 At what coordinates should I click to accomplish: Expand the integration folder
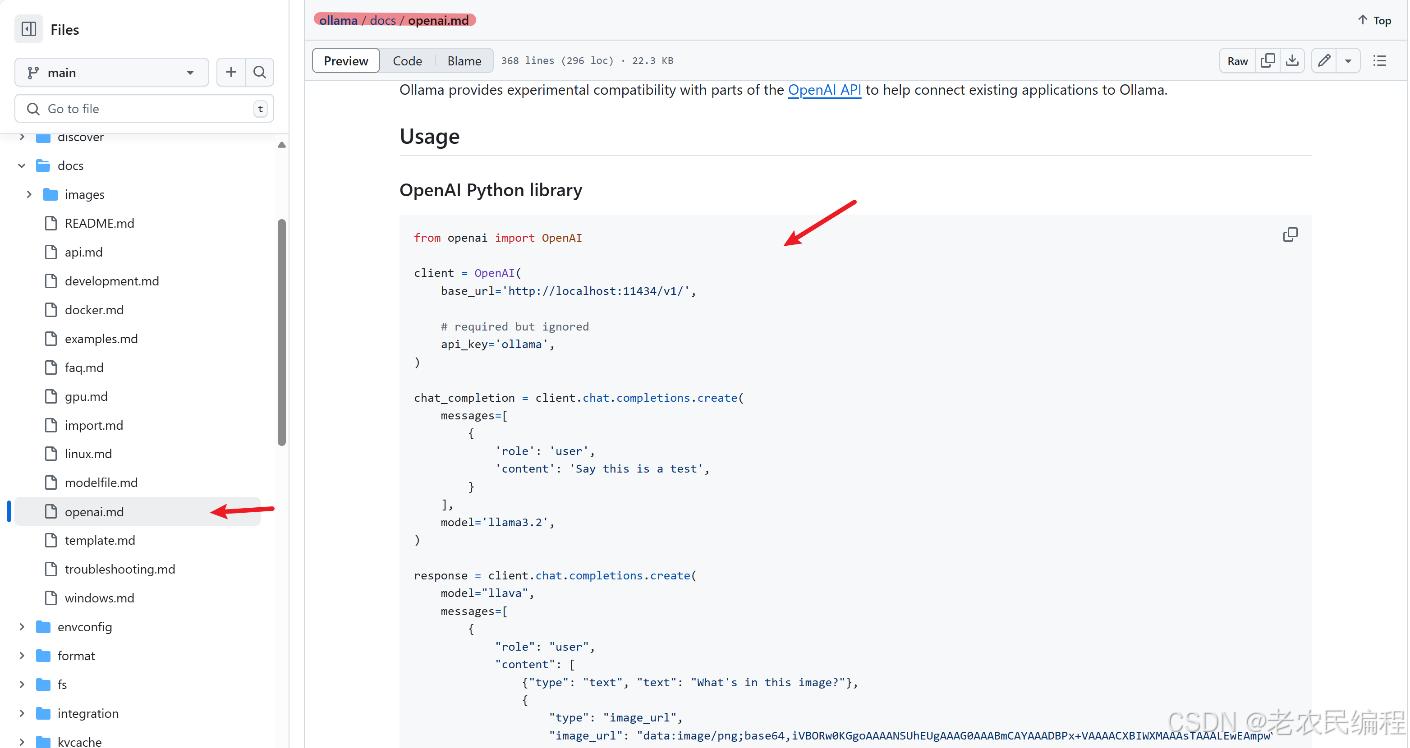(21, 712)
